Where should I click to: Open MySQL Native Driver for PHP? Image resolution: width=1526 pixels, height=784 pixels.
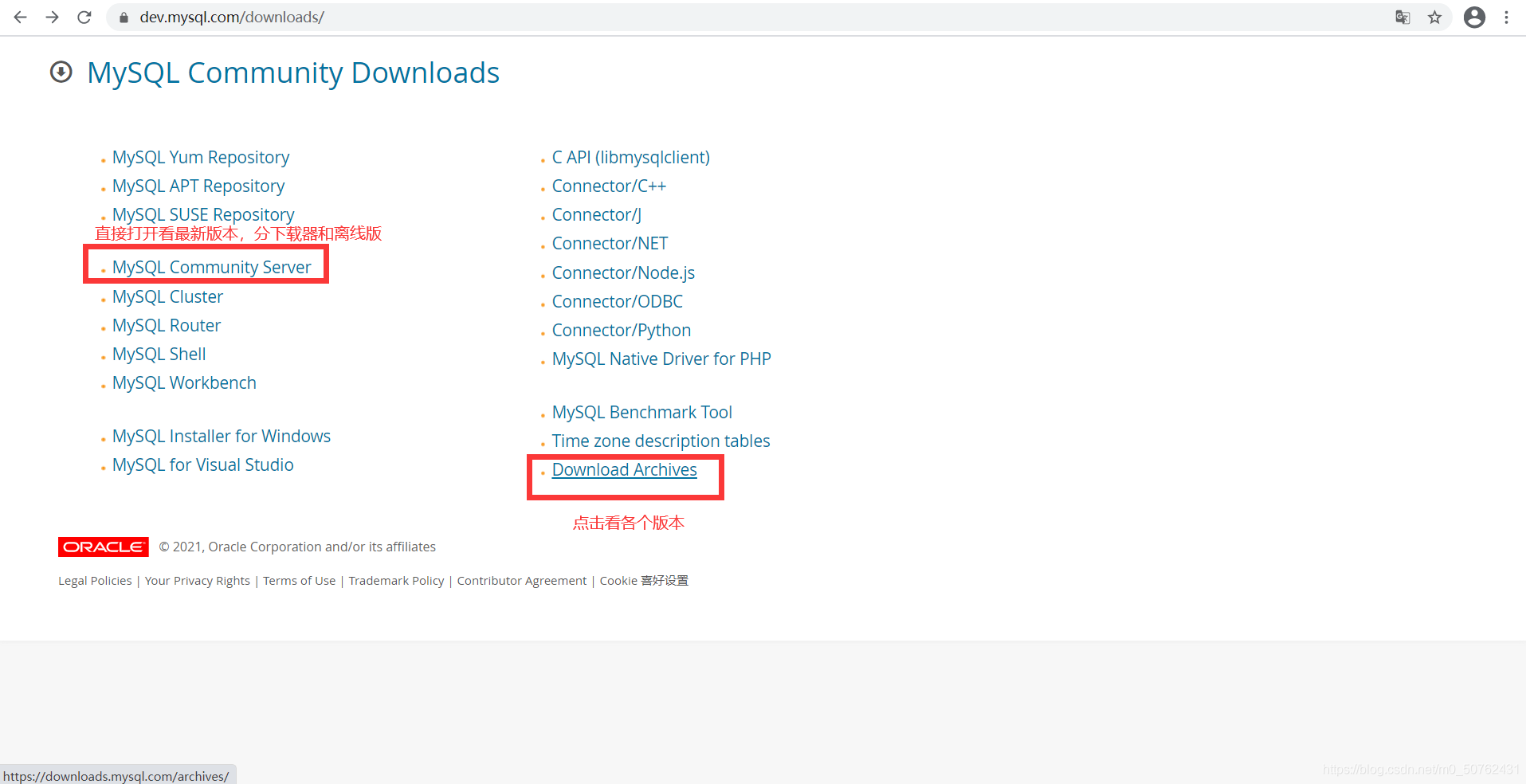(x=661, y=359)
